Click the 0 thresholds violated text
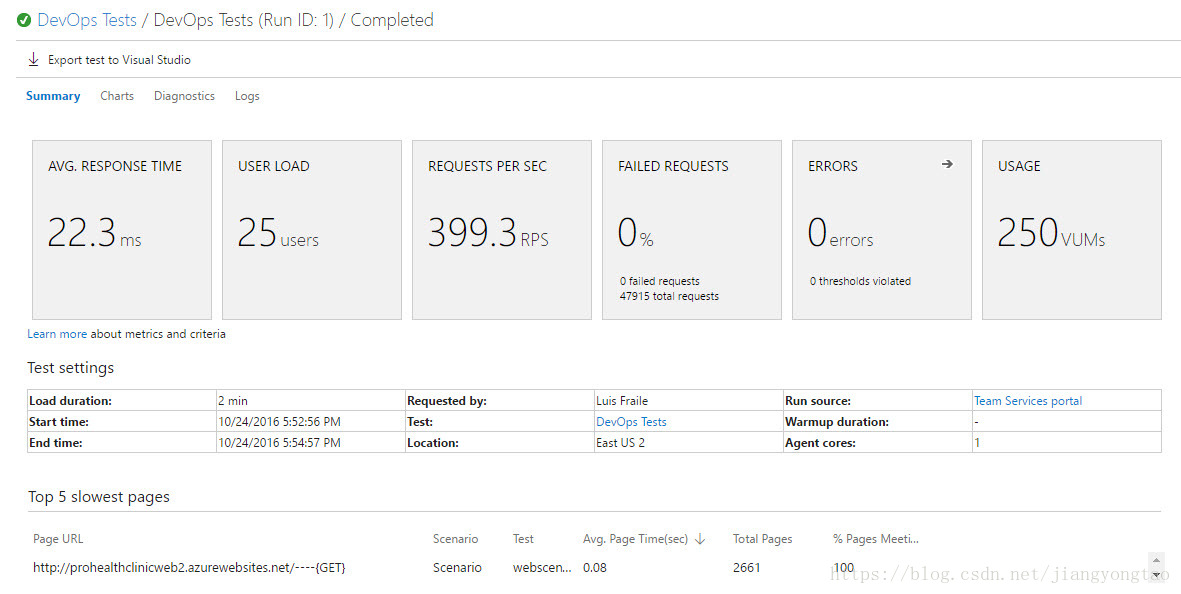This screenshot has height=594, width=1181. pyautogui.click(x=860, y=281)
